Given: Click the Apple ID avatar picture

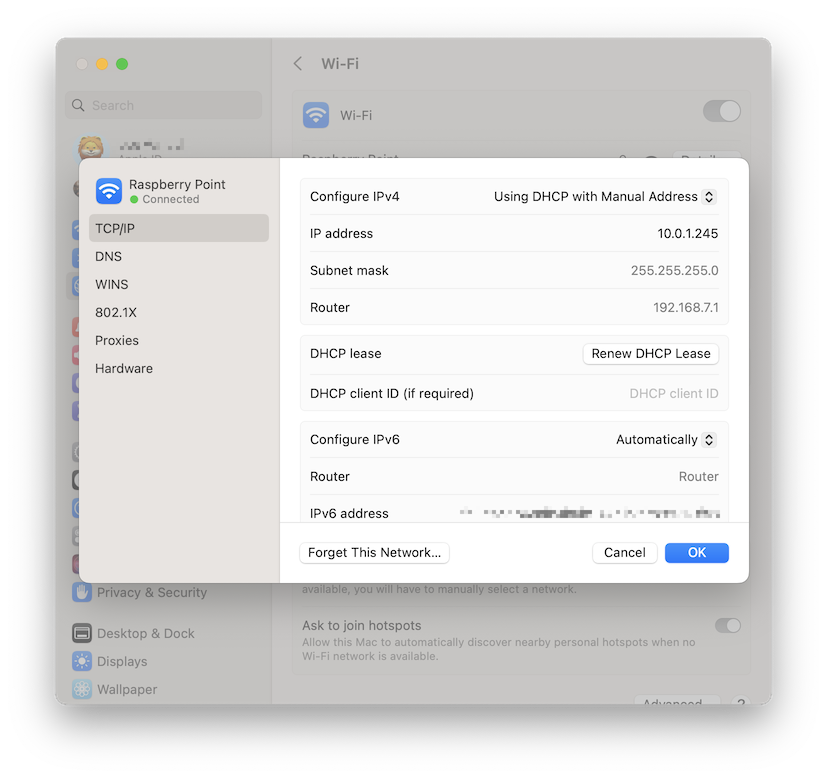Looking at the screenshot, I should [x=91, y=147].
